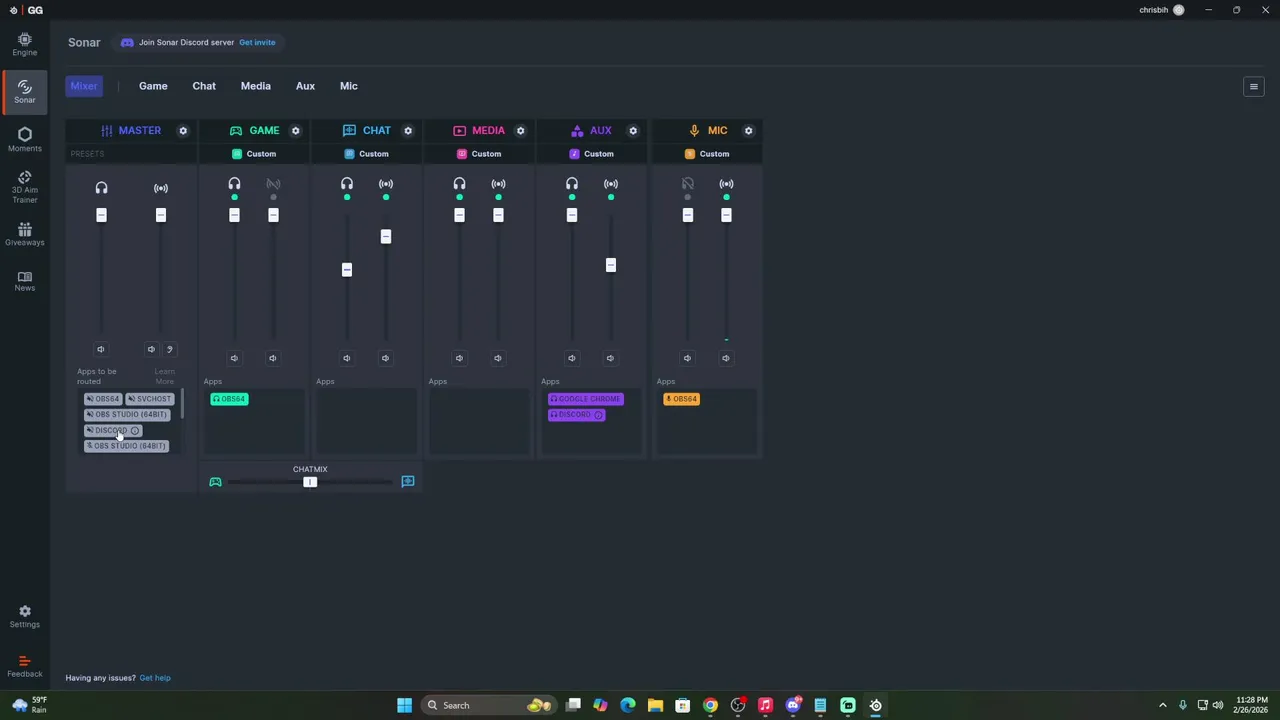1280x720 pixels.
Task: Select the Mixer tab
Action: [84, 86]
